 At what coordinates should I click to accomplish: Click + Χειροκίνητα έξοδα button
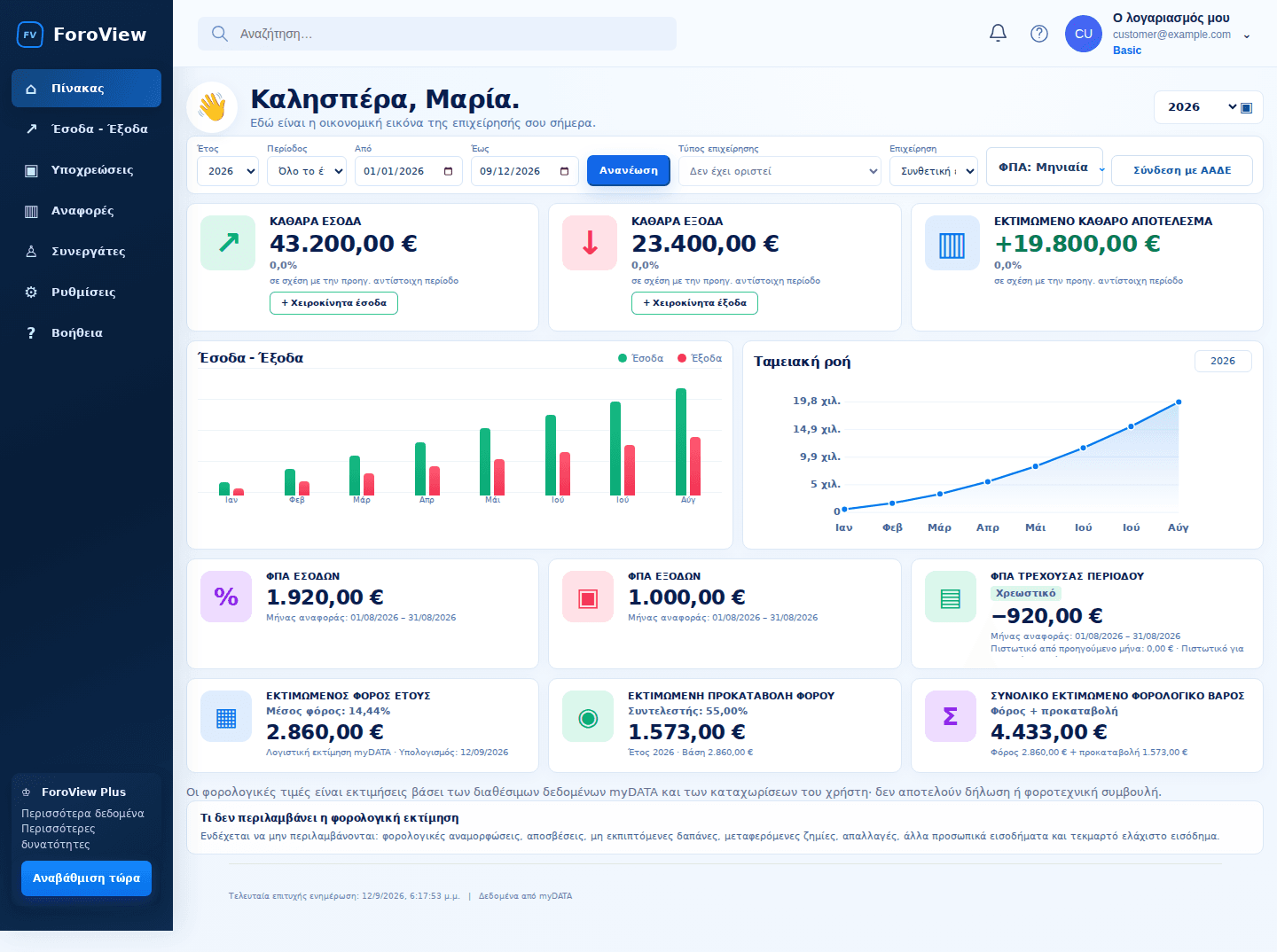pyautogui.click(x=694, y=303)
